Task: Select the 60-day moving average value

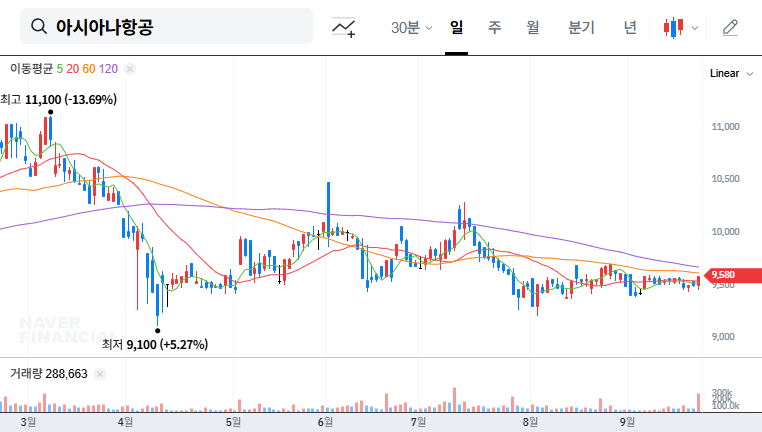Action: [89, 69]
